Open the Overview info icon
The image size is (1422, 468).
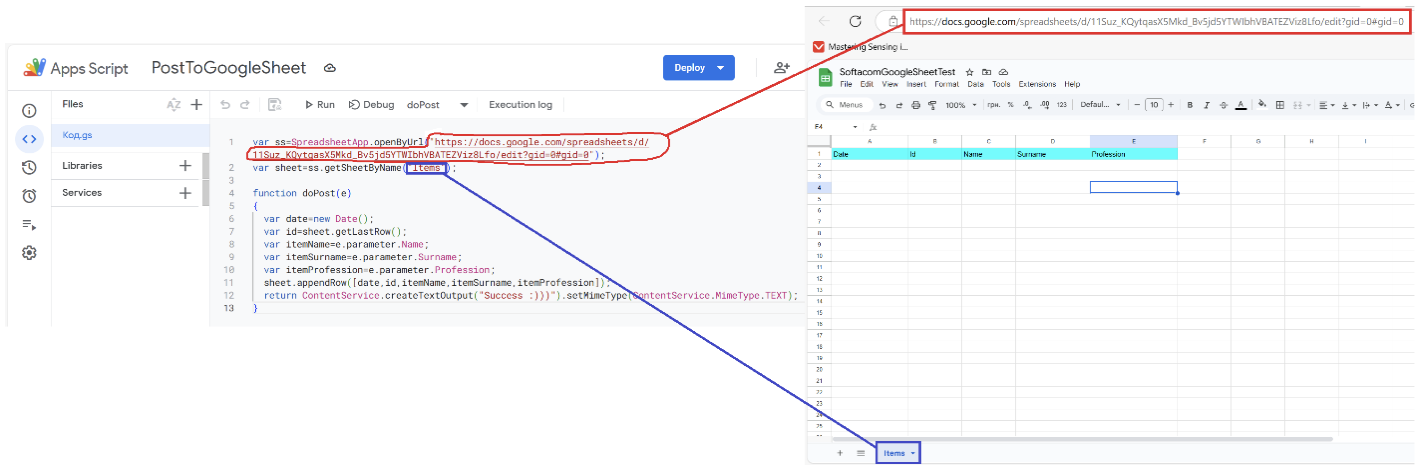pos(29,111)
